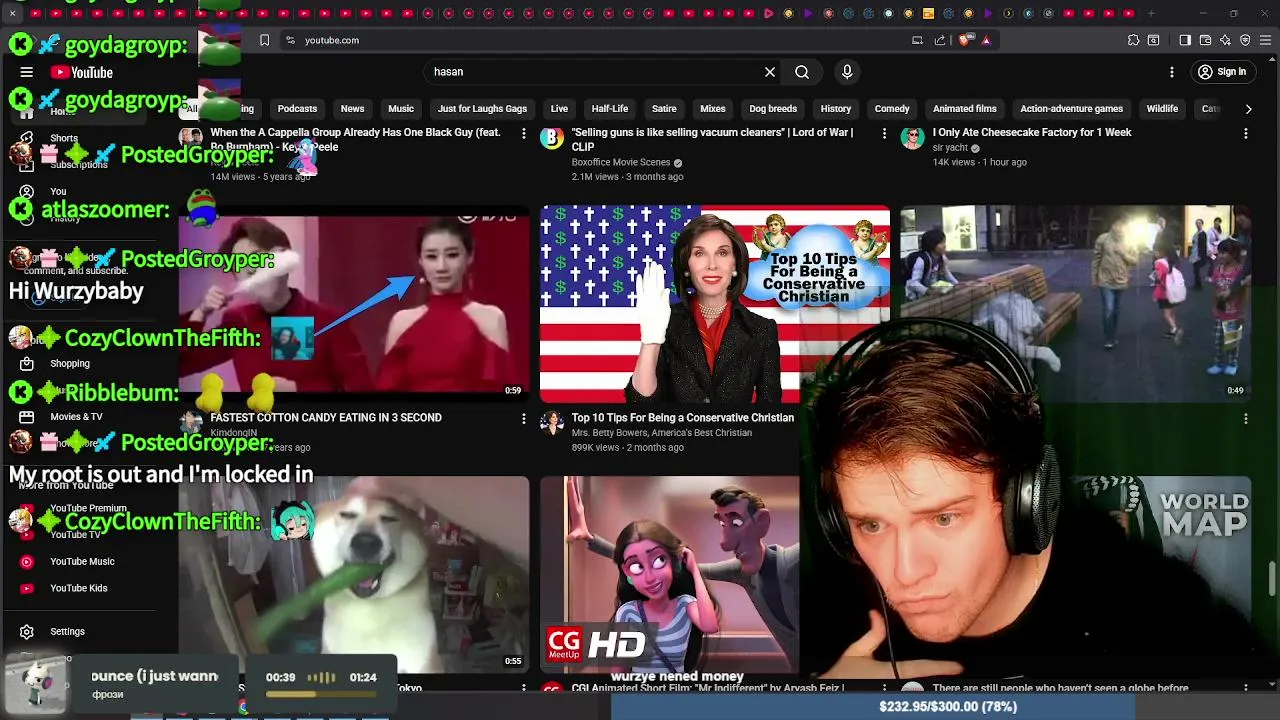This screenshot has width=1280, height=720.
Task: Open options for Lord of War clip
Action: click(x=884, y=133)
